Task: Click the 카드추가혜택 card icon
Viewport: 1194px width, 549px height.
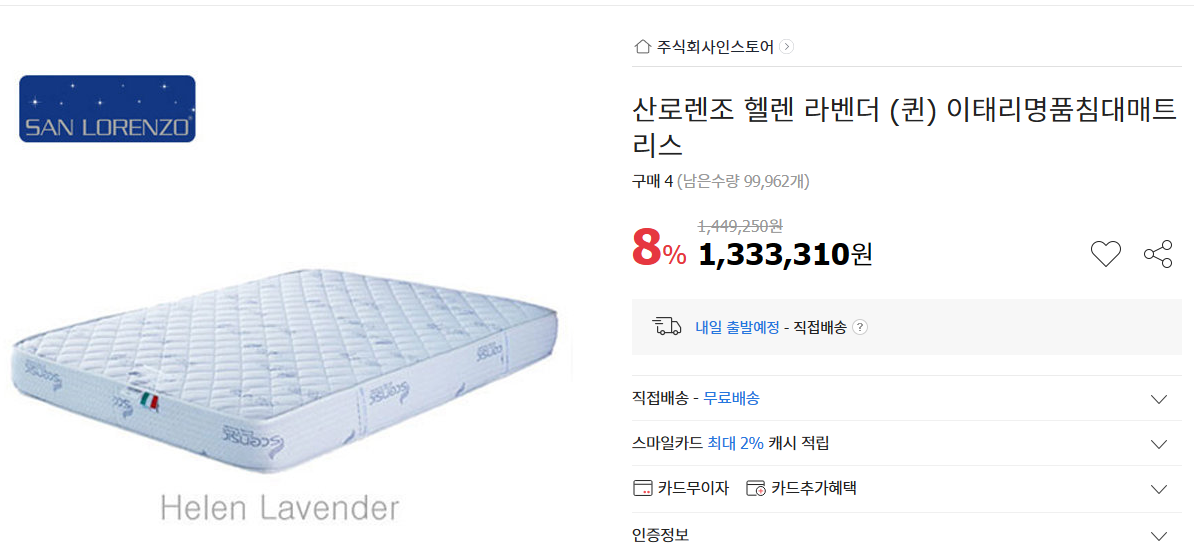Action: tap(756, 489)
